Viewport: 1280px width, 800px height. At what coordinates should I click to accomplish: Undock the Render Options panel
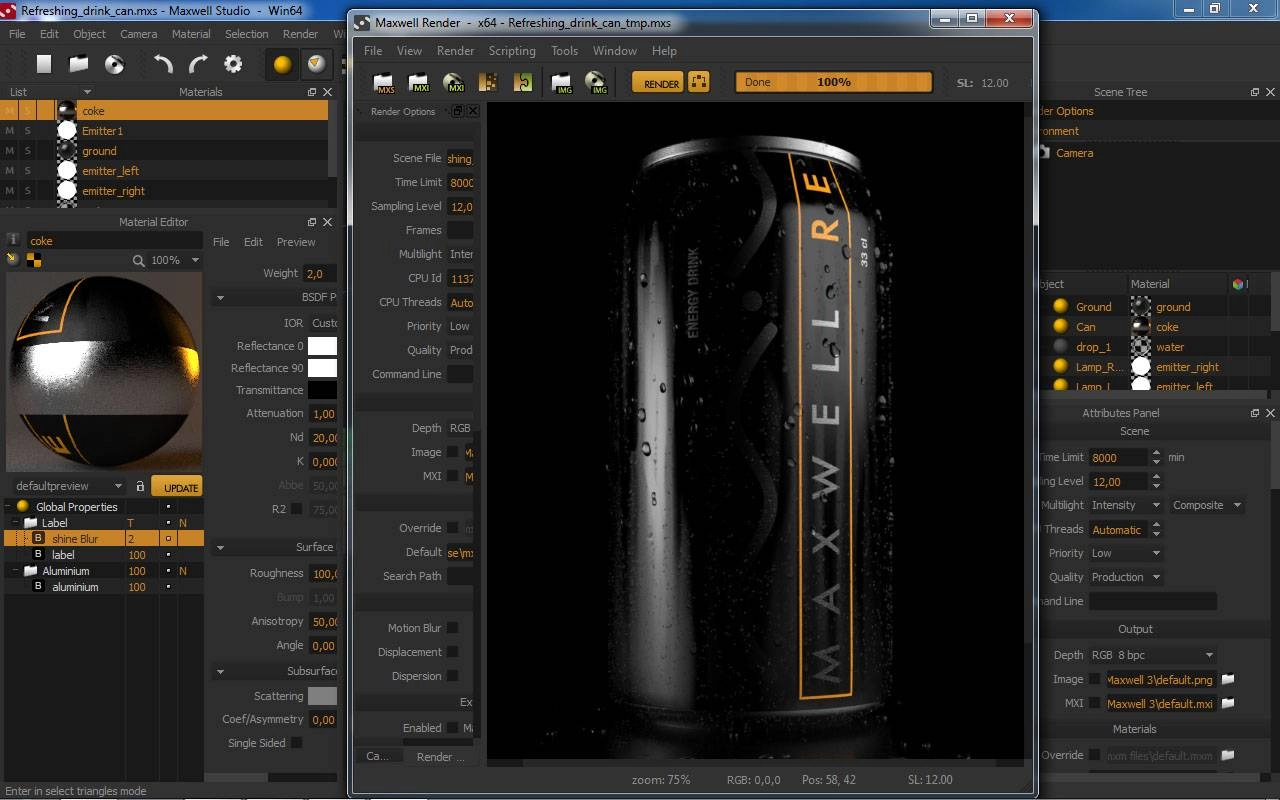[x=458, y=111]
